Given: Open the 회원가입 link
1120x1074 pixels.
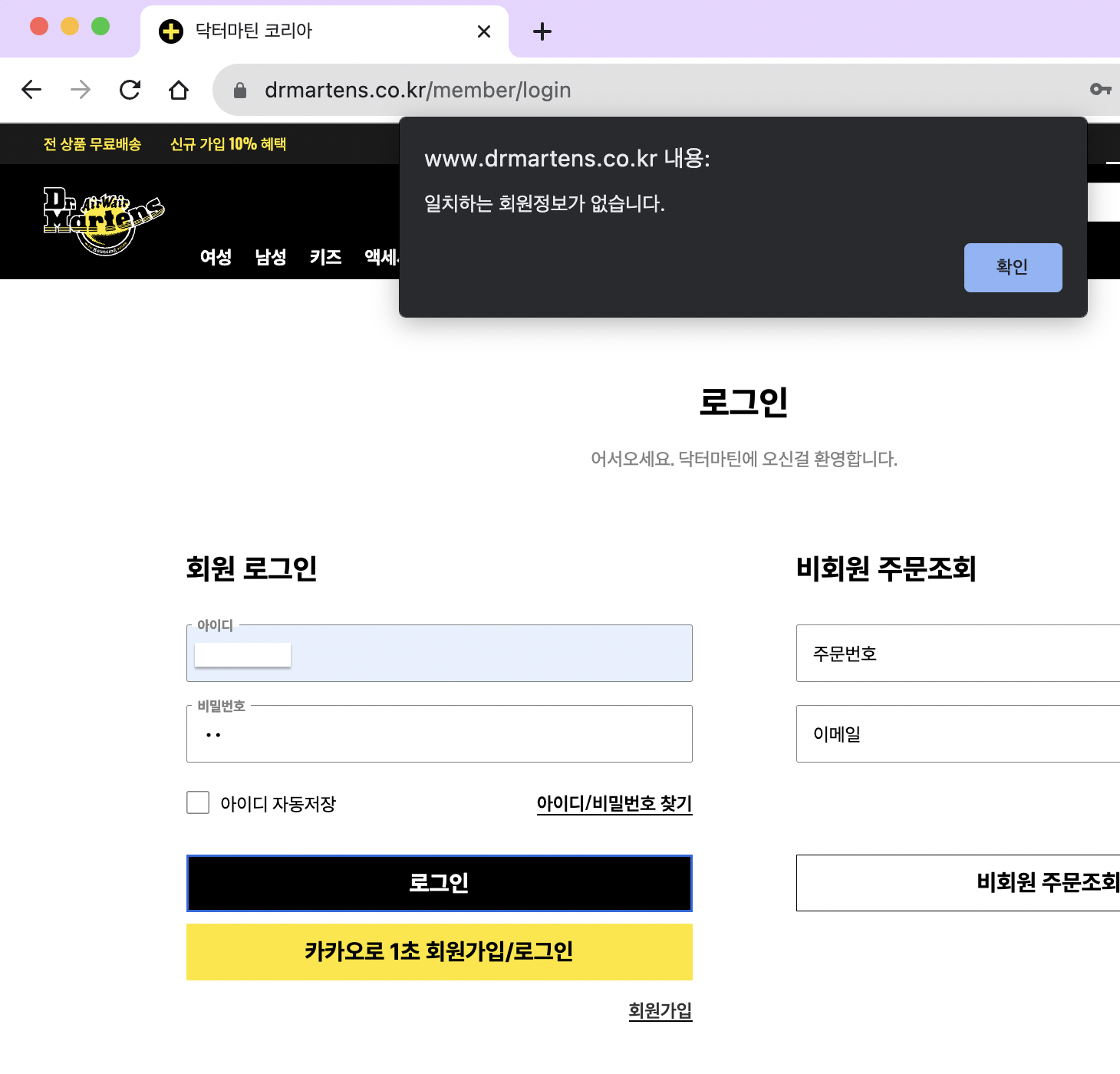Looking at the screenshot, I should pyautogui.click(x=660, y=1010).
